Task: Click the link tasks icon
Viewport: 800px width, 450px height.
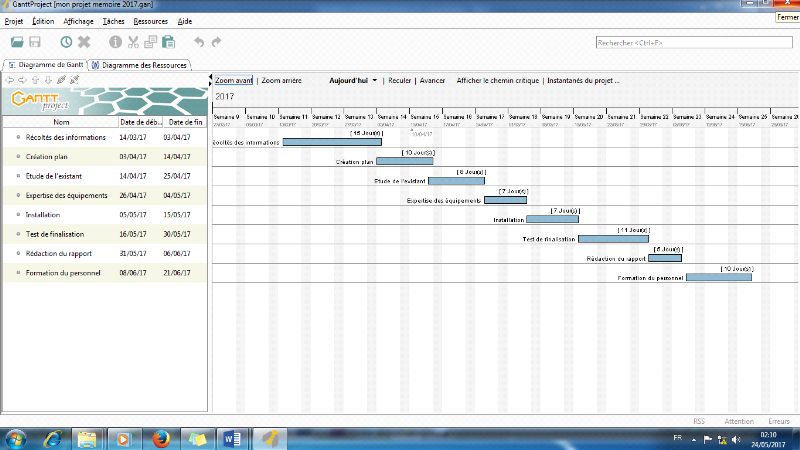Action: point(61,80)
